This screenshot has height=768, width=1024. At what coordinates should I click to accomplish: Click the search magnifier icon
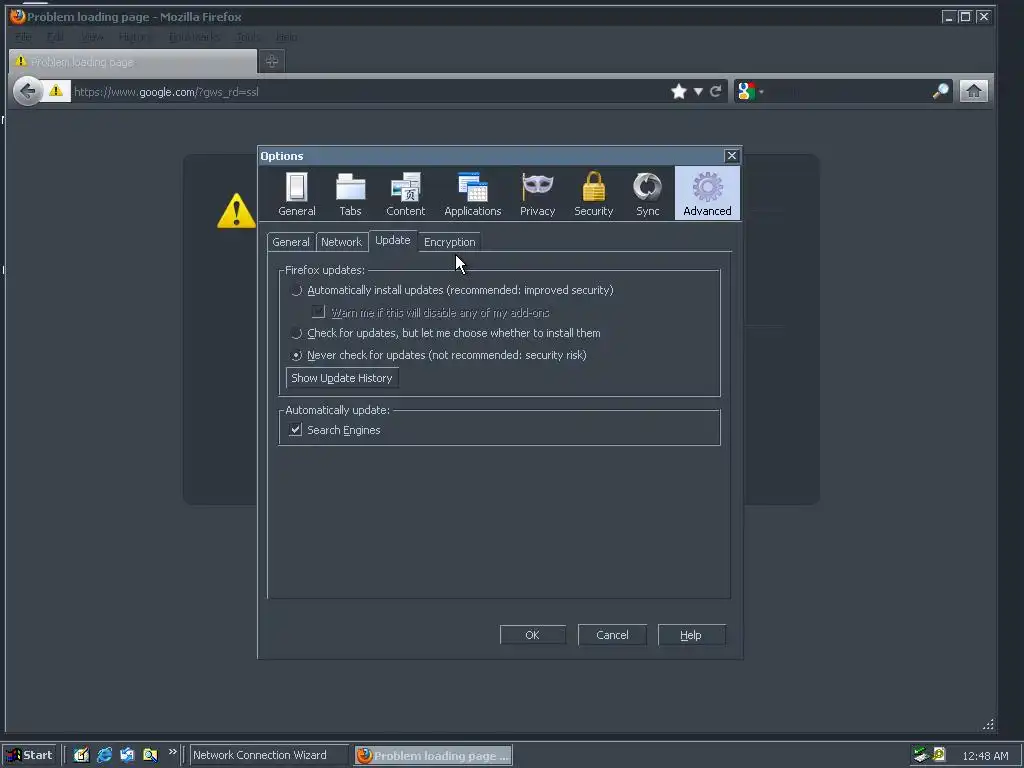940,91
